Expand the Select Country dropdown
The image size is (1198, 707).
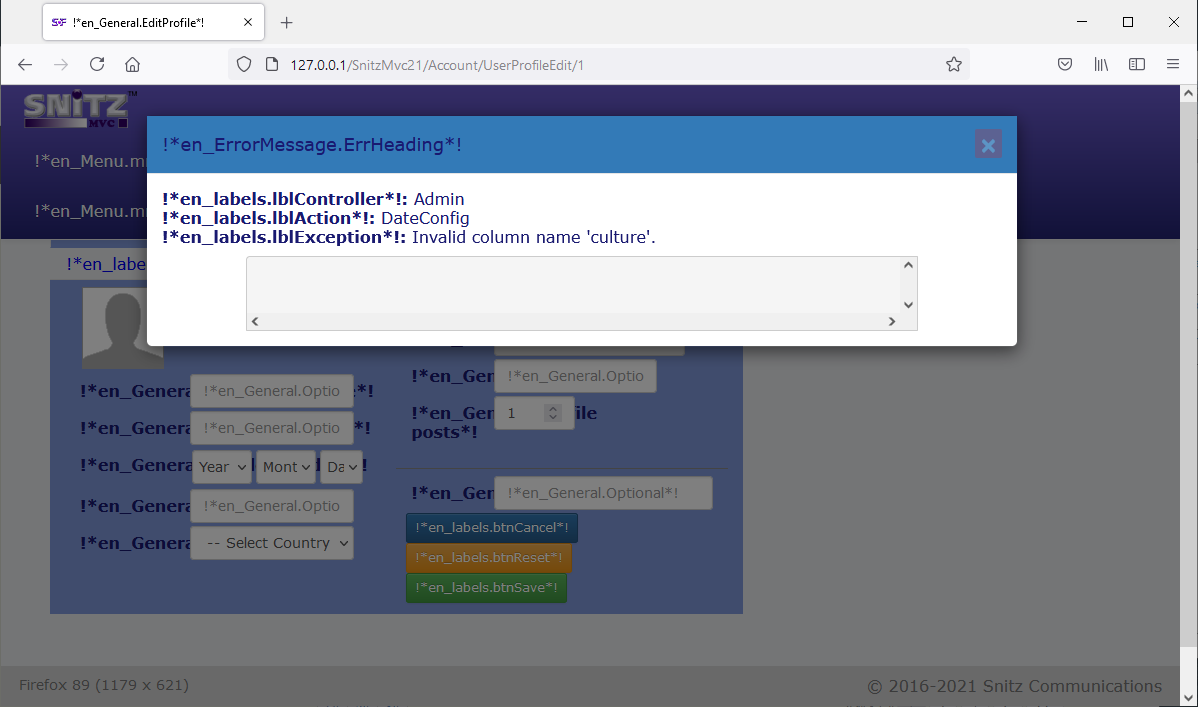272,543
